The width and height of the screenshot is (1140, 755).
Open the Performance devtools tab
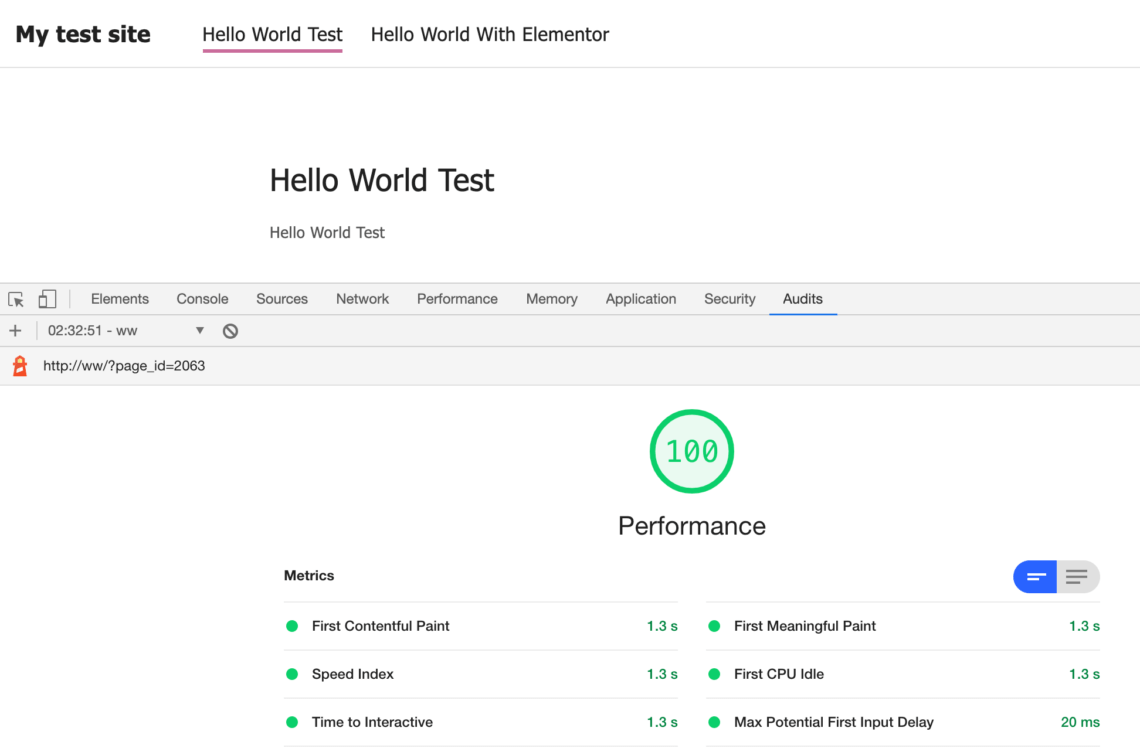tap(457, 299)
